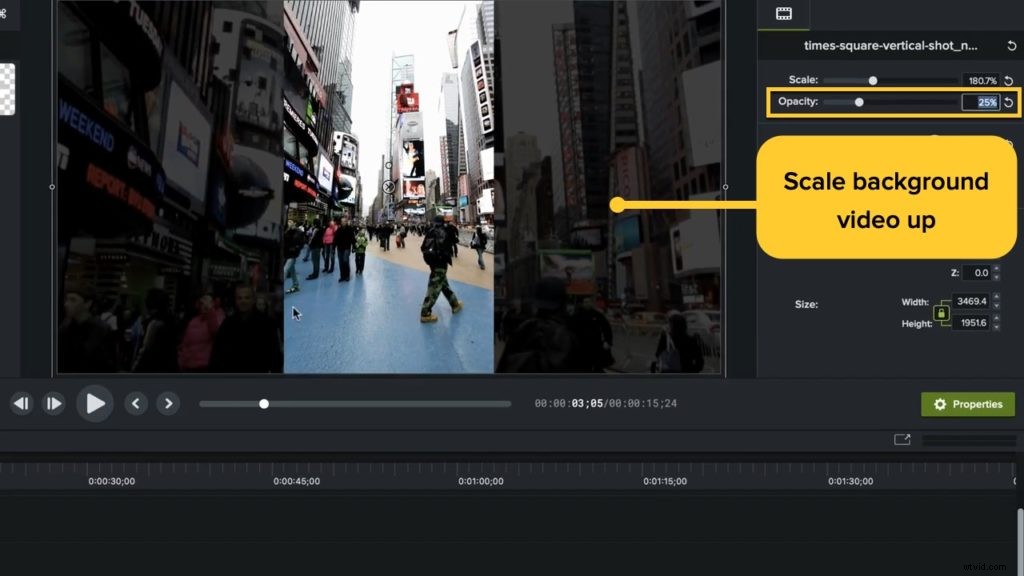The height and width of the screenshot is (576, 1024).
Task: Step backward one frame
Action: (x=21, y=402)
